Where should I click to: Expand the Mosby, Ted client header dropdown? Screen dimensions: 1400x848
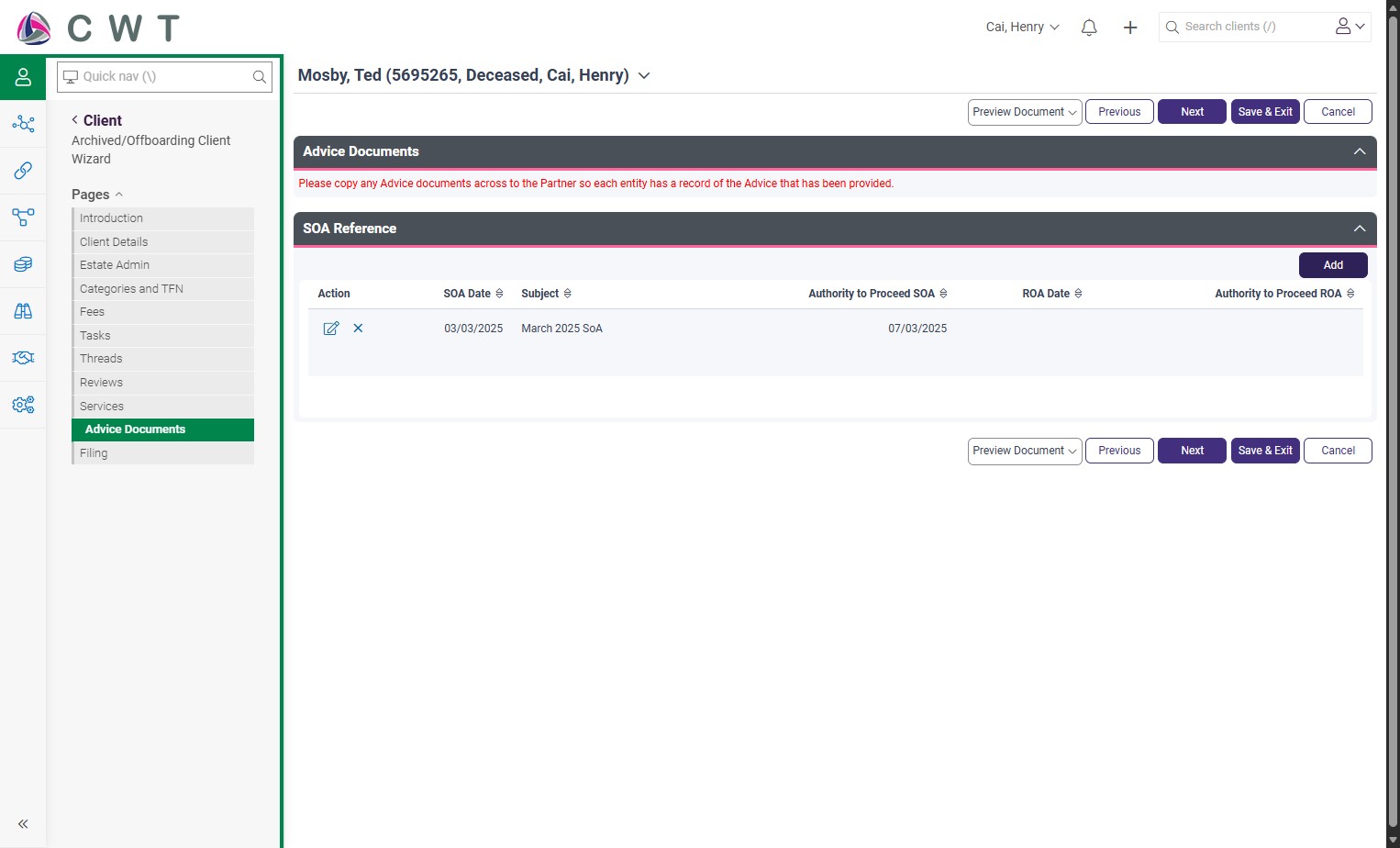pos(644,76)
